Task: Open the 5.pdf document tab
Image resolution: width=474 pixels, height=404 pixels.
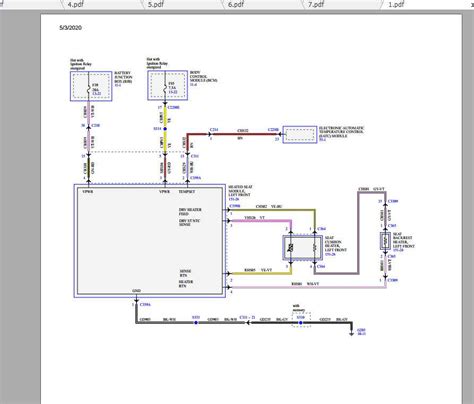Action: point(156,4)
